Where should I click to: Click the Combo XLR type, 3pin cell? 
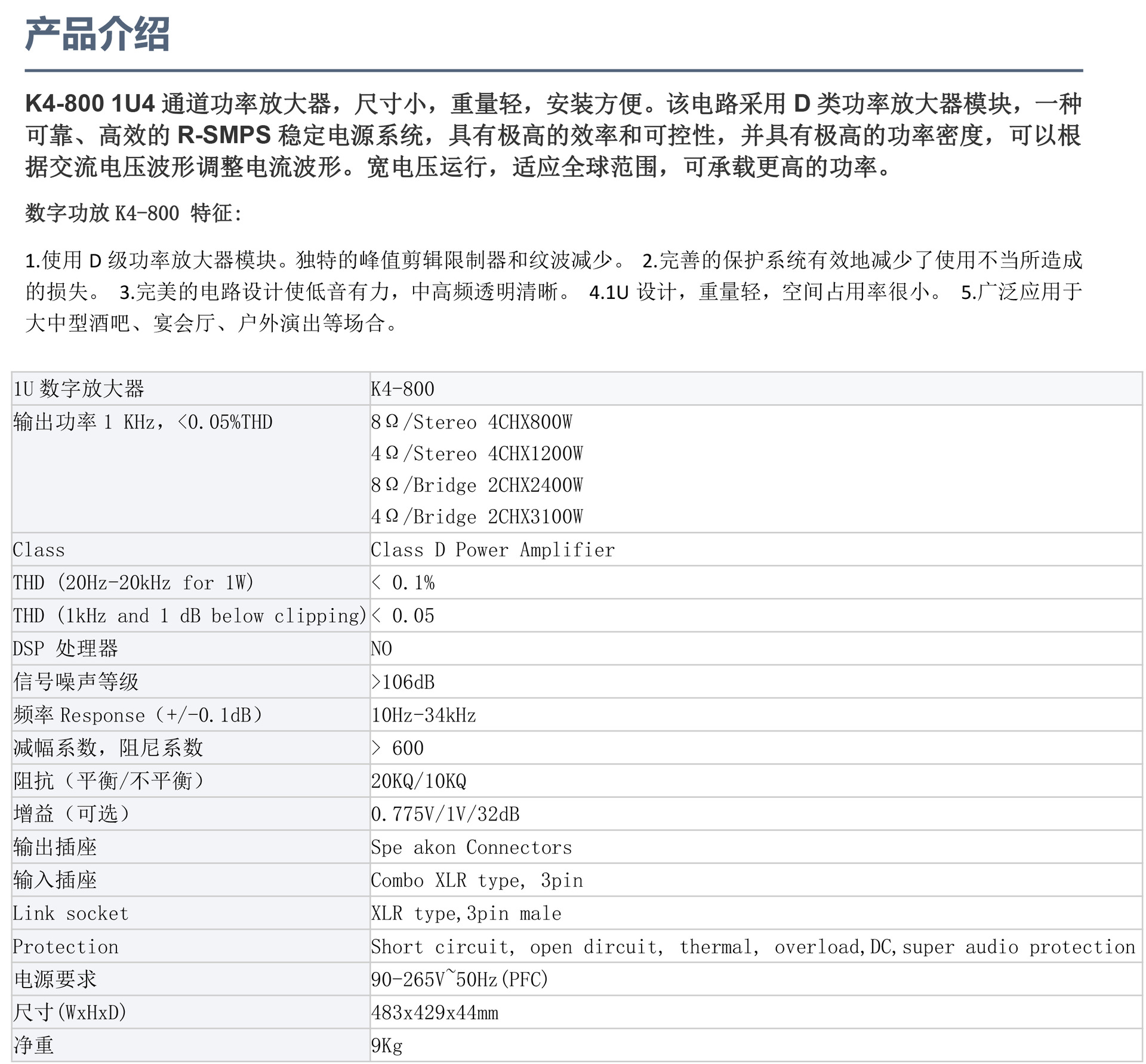(x=476, y=880)
